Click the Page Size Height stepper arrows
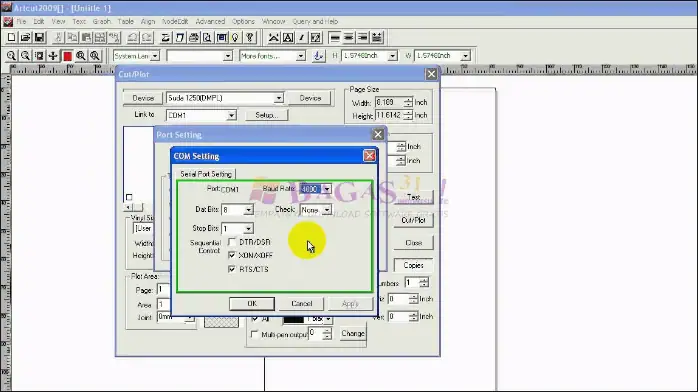The image size is (698, 392). tap(408, 116)
